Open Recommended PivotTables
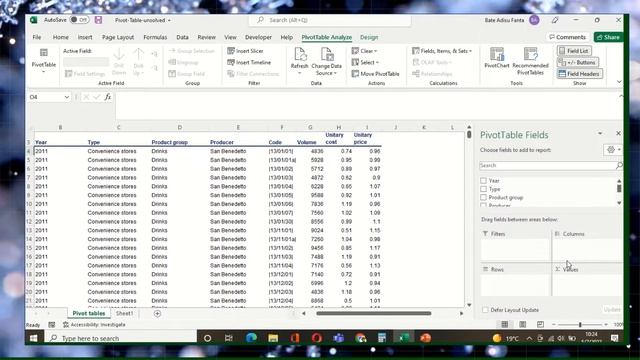 [x=530, y=61]
